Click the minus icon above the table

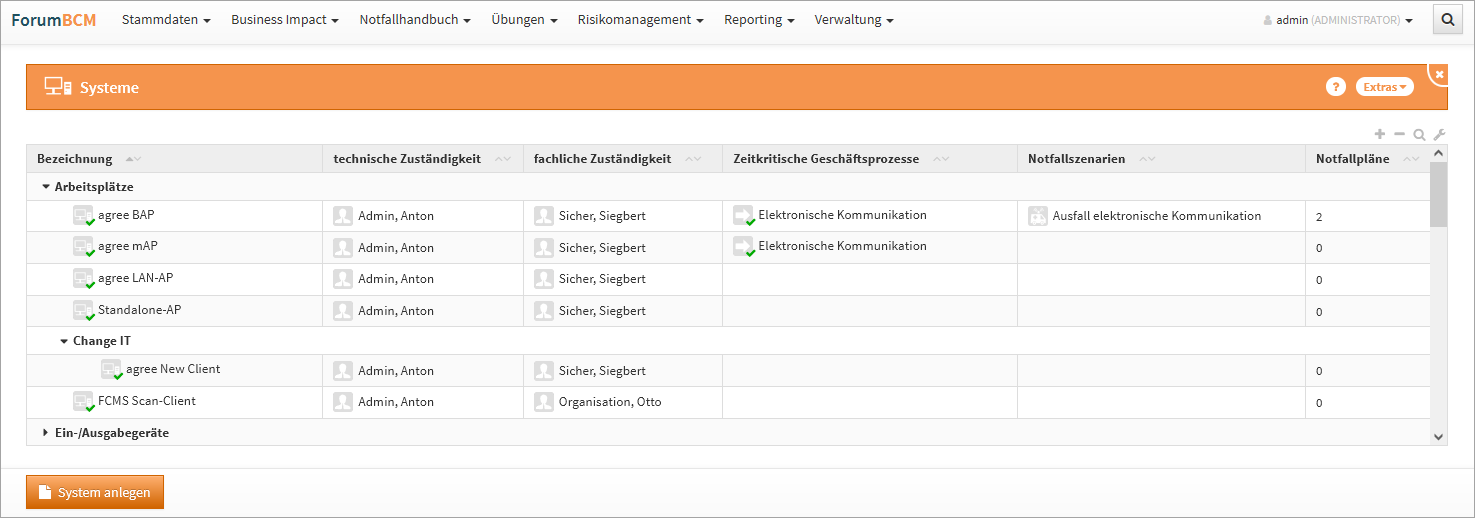click(1399, 134)
